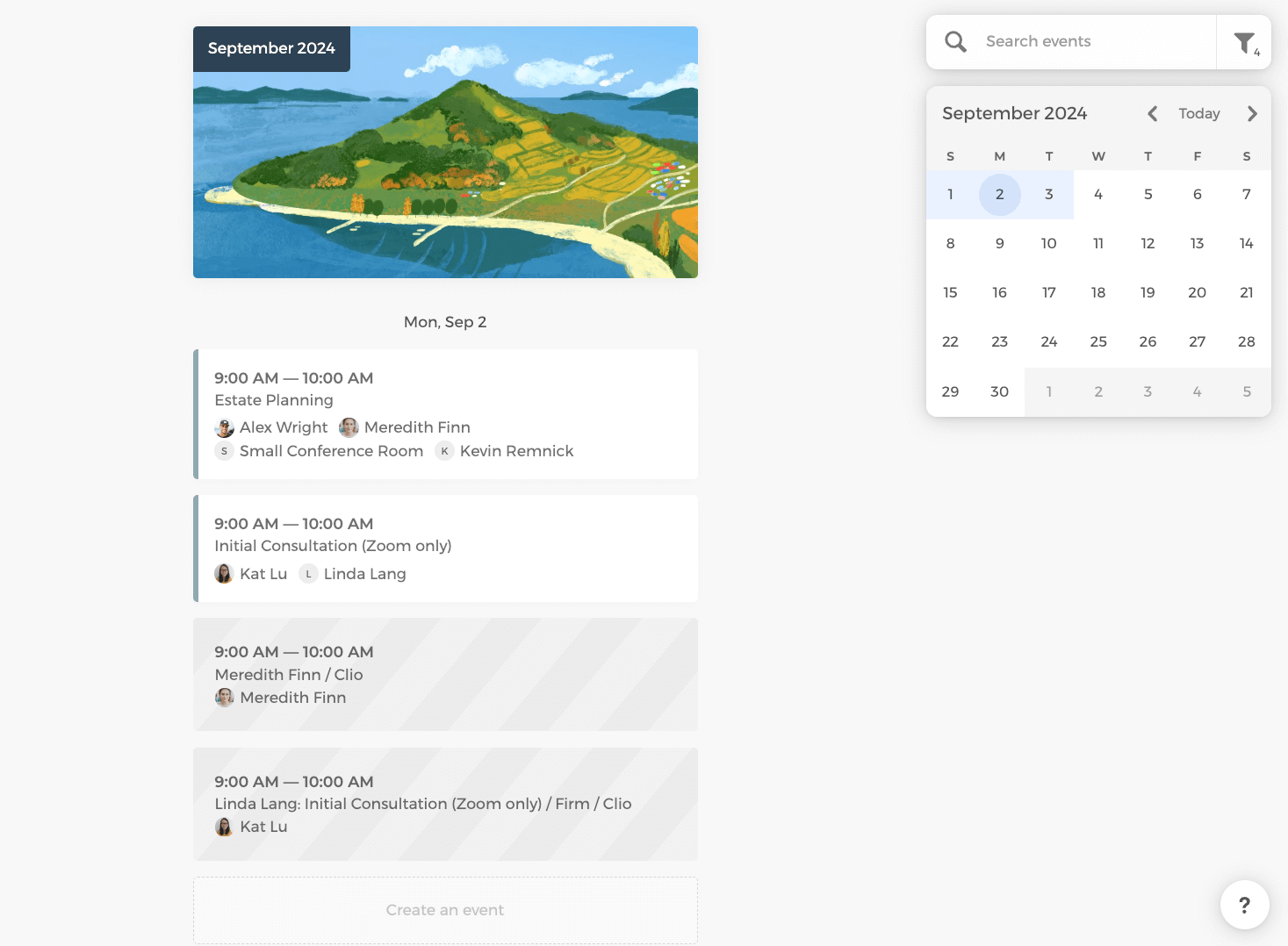This screenshot has width=1288, height=946.
Task: Click Meredith Finn's avatar in Estate Planning event
Action: click(x=349, y=427)
